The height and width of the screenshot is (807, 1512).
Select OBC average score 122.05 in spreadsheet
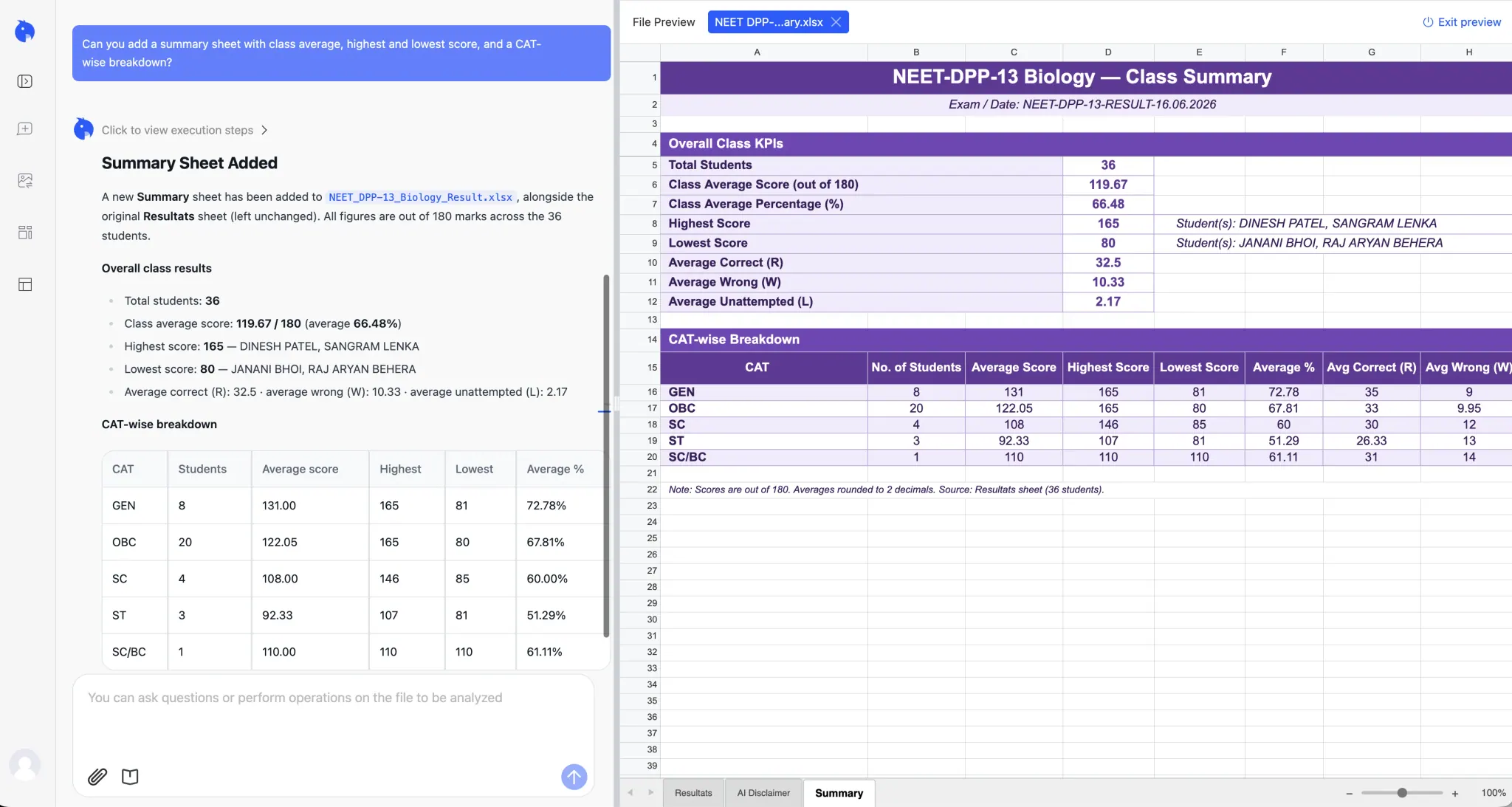click(1014, 408)
